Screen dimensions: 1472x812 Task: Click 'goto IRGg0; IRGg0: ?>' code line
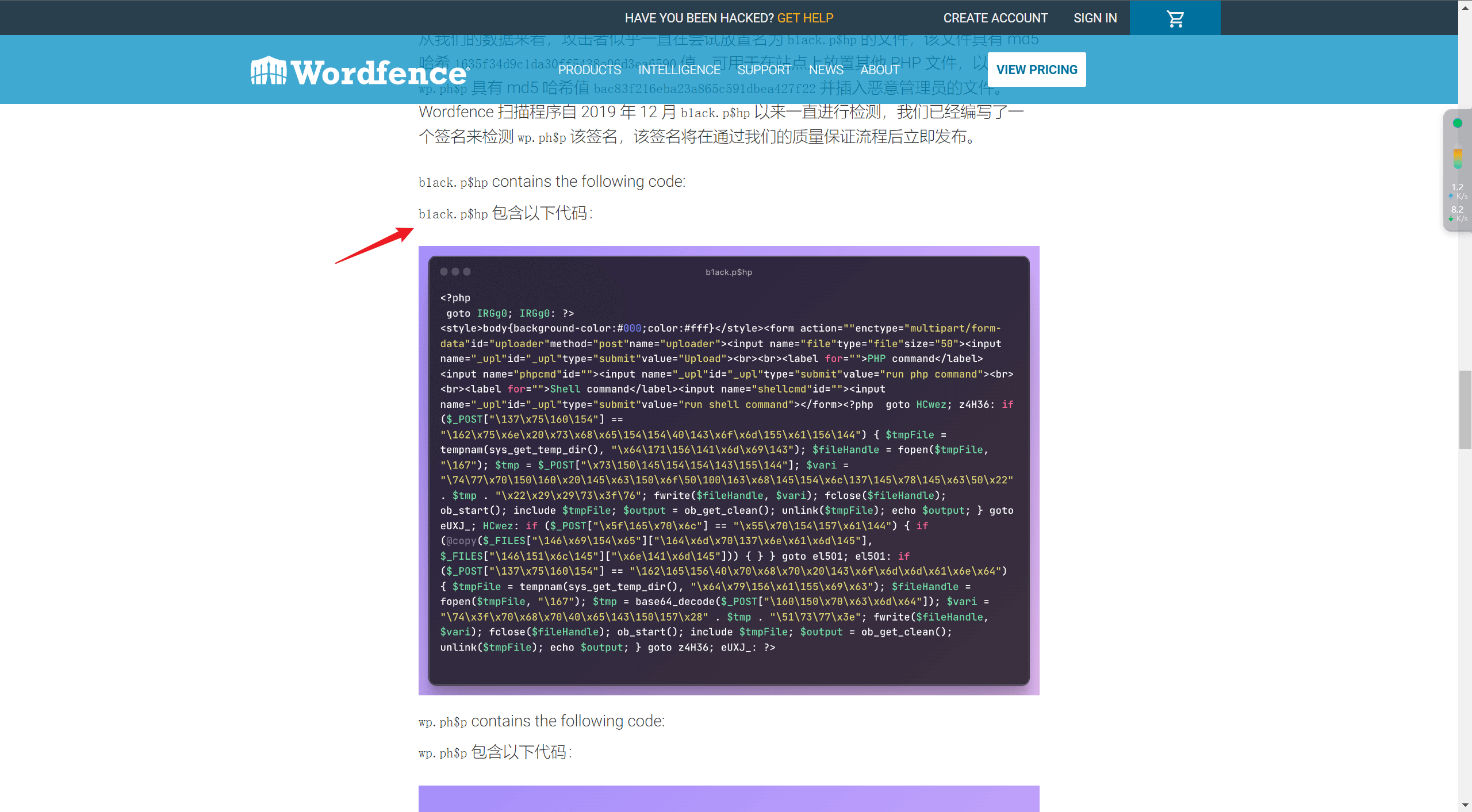[x=510, y=314]
